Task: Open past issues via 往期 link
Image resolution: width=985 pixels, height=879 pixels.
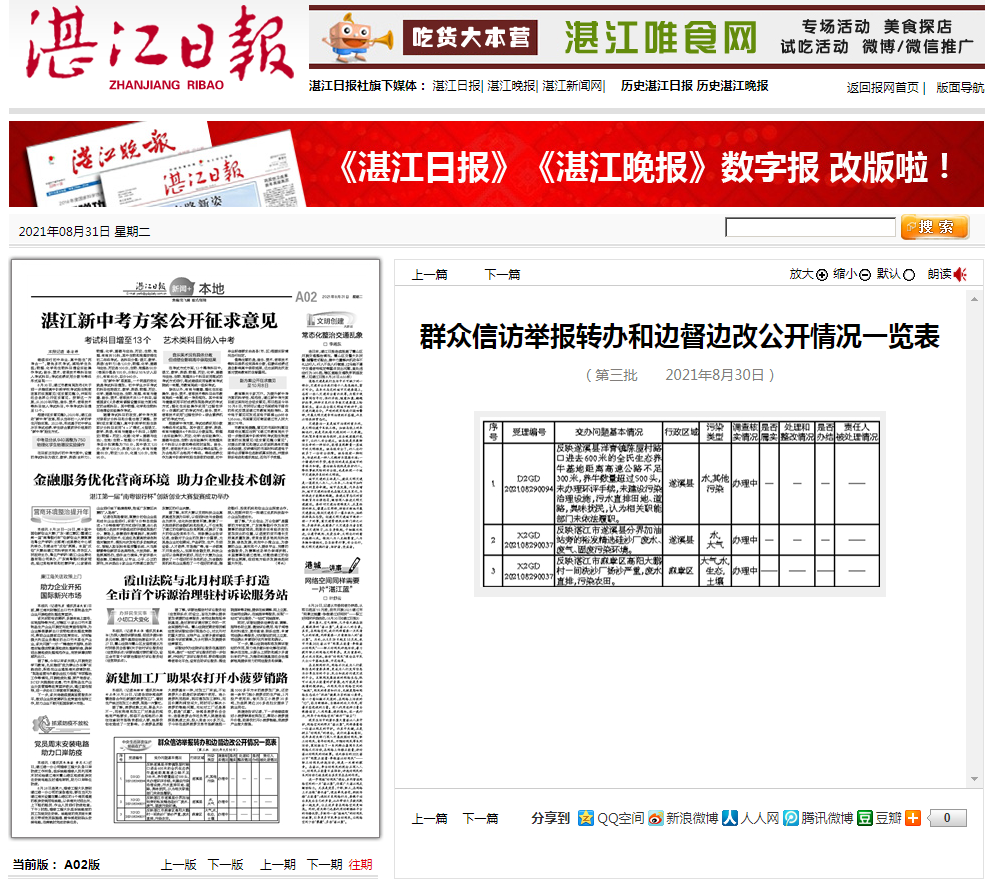Action: (x=360, y=865)
